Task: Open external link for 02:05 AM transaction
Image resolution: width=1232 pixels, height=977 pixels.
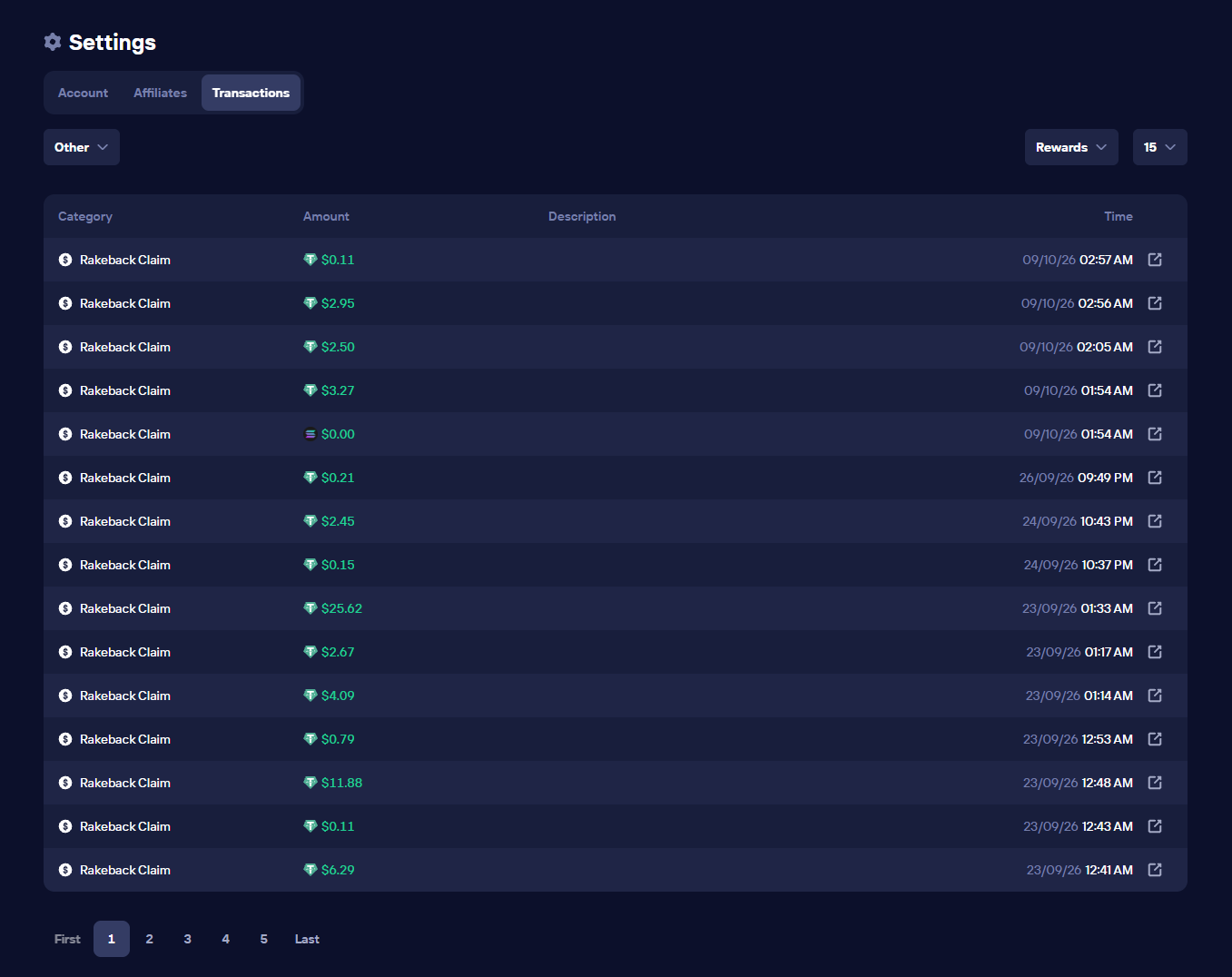Action: coord(1155,347)
